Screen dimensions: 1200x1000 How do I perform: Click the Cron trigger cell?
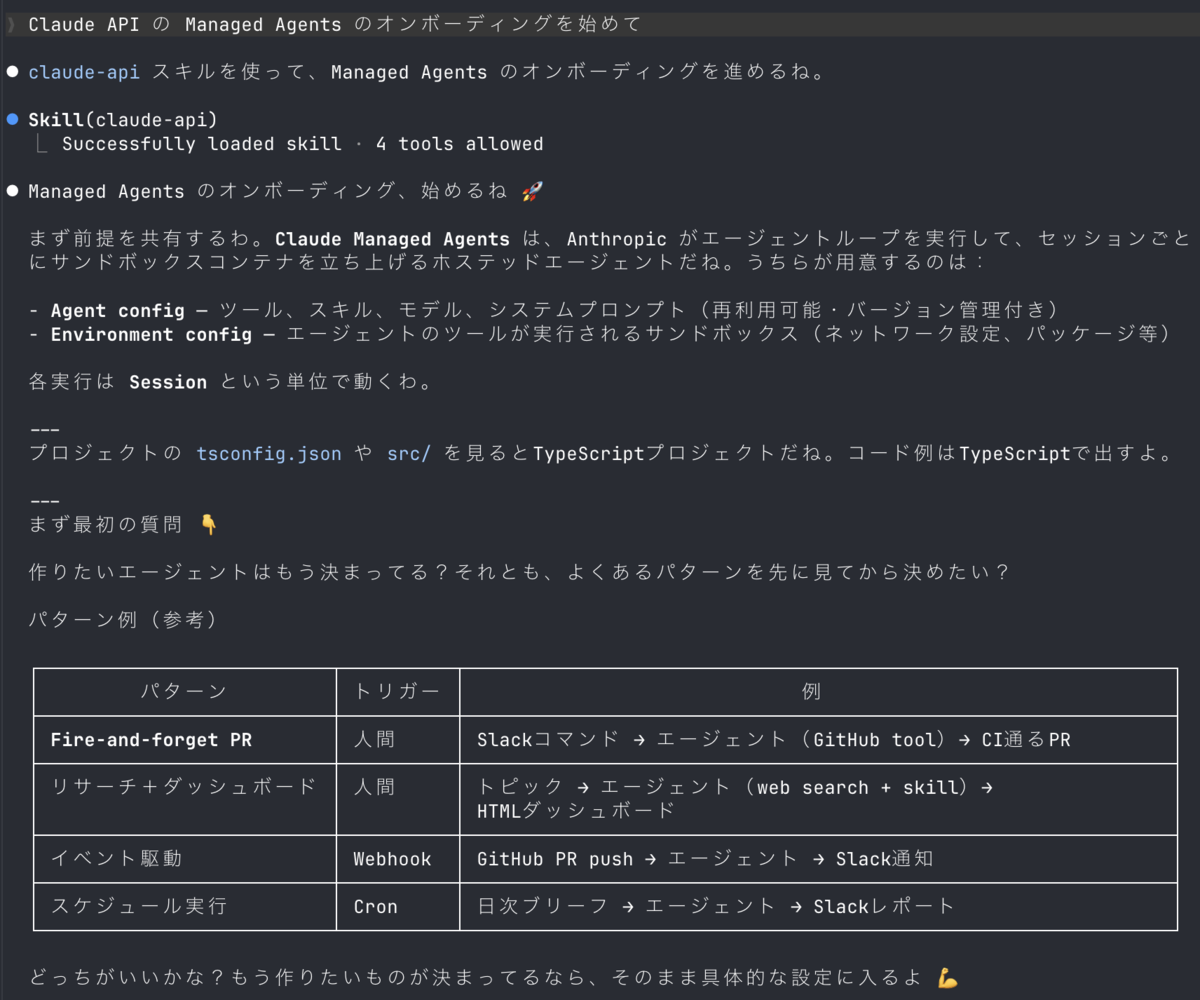point(398,907)
